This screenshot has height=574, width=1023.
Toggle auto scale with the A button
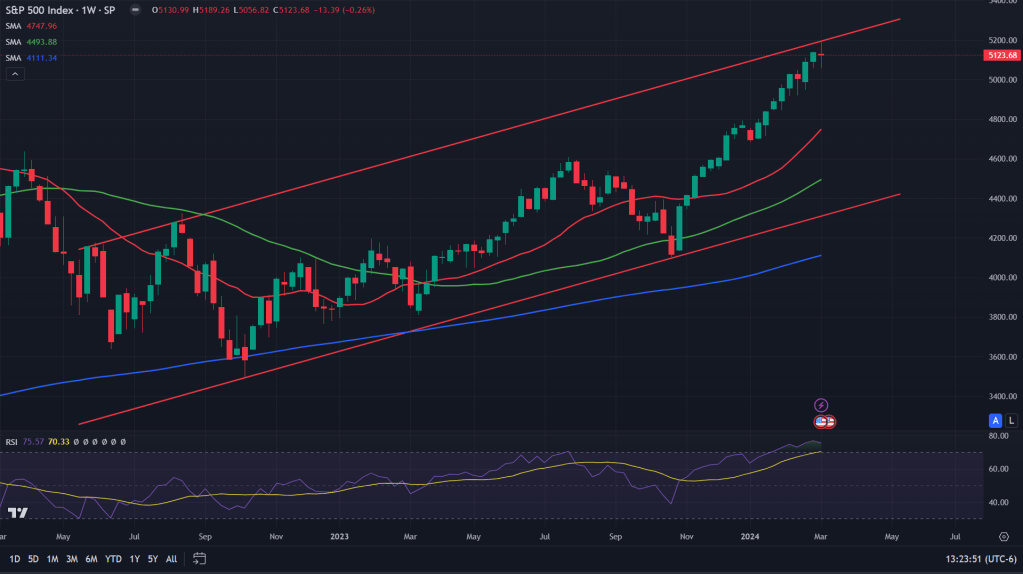click(x=995, y=421)
